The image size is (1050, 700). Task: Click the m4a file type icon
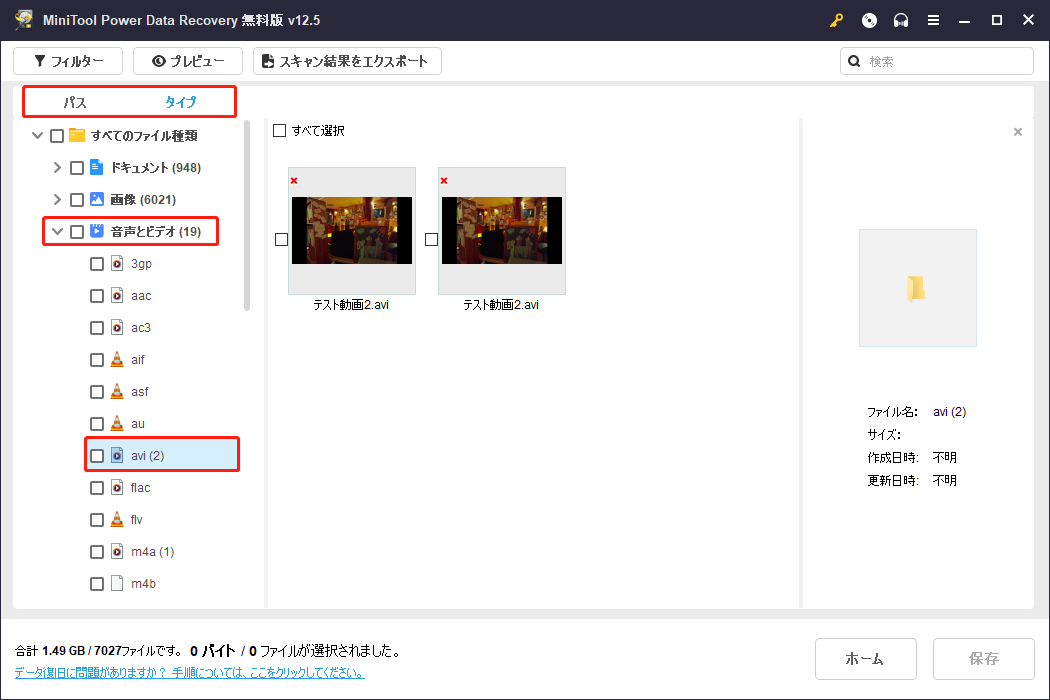pos(117,551)
